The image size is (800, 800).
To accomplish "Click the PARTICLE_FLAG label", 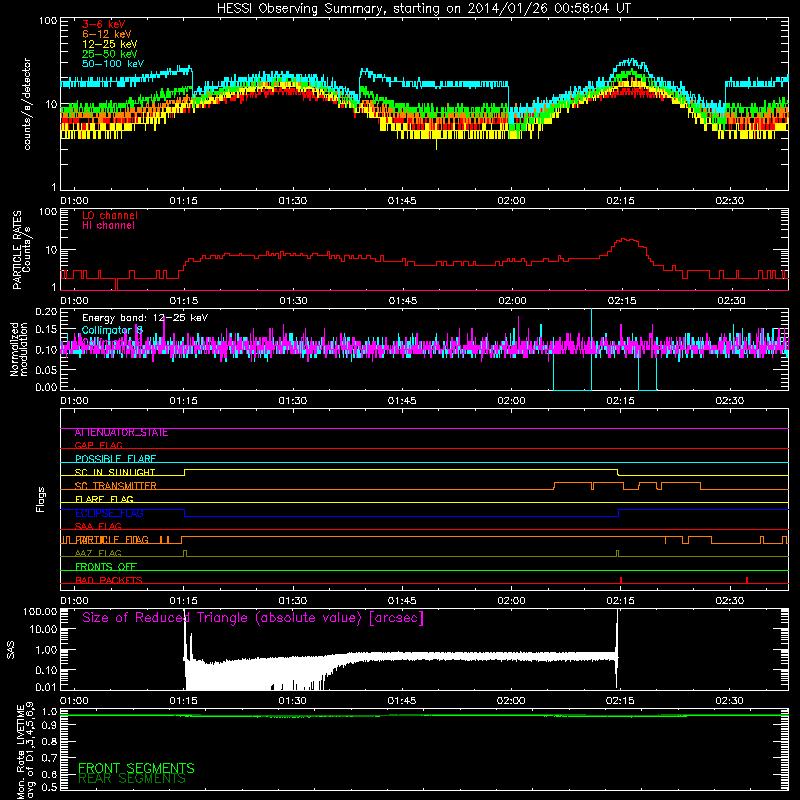I will [112, 540].
